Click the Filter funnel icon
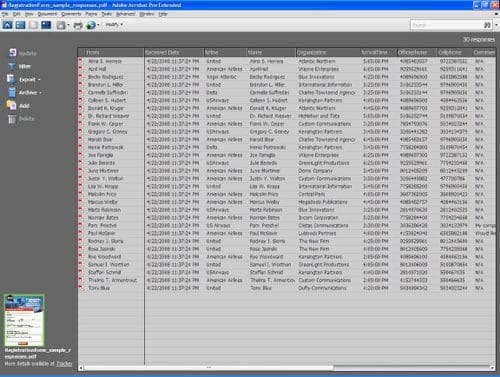500x377 pixels. (12, 66)
